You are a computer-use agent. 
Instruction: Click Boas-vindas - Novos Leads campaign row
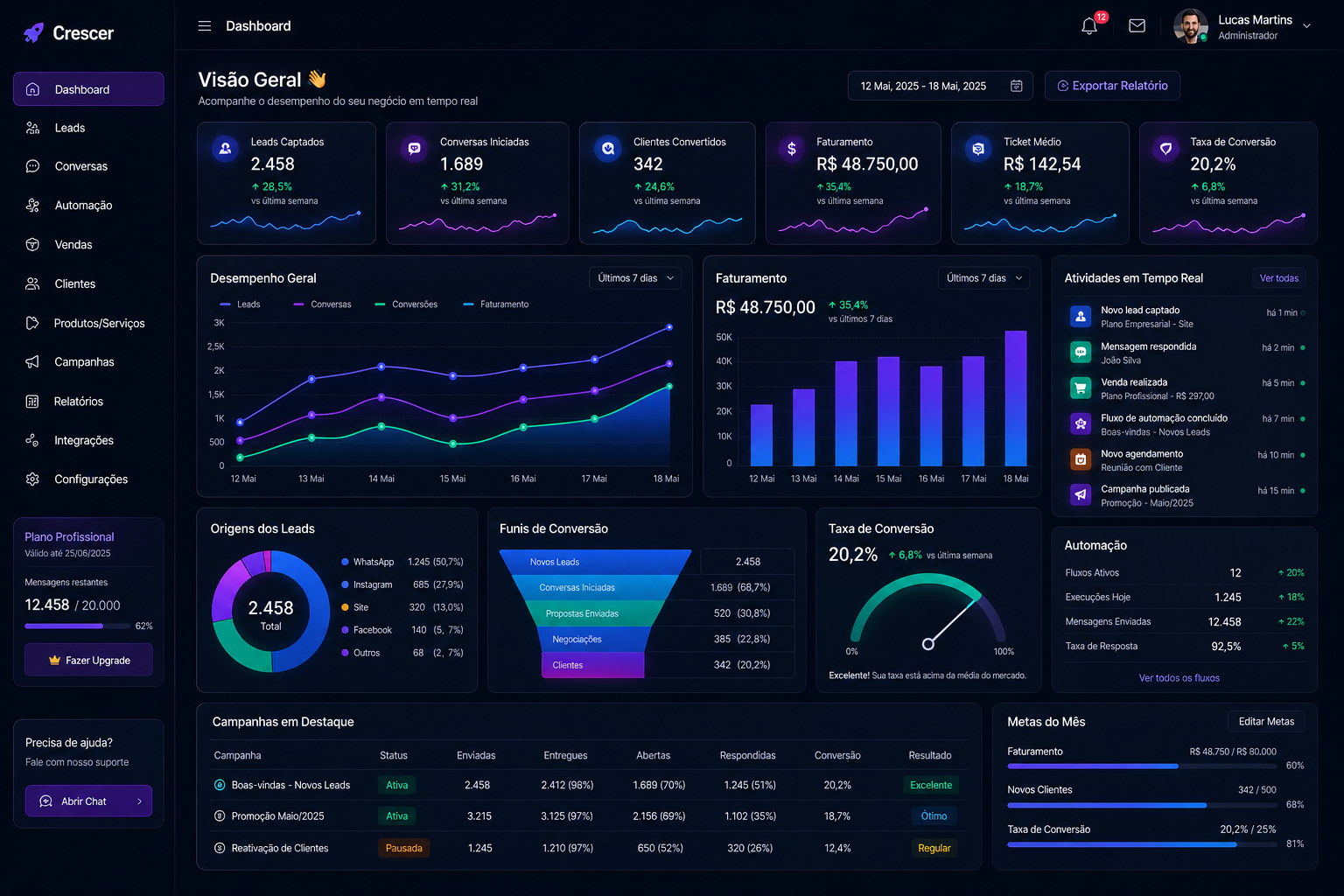[588, 785]
